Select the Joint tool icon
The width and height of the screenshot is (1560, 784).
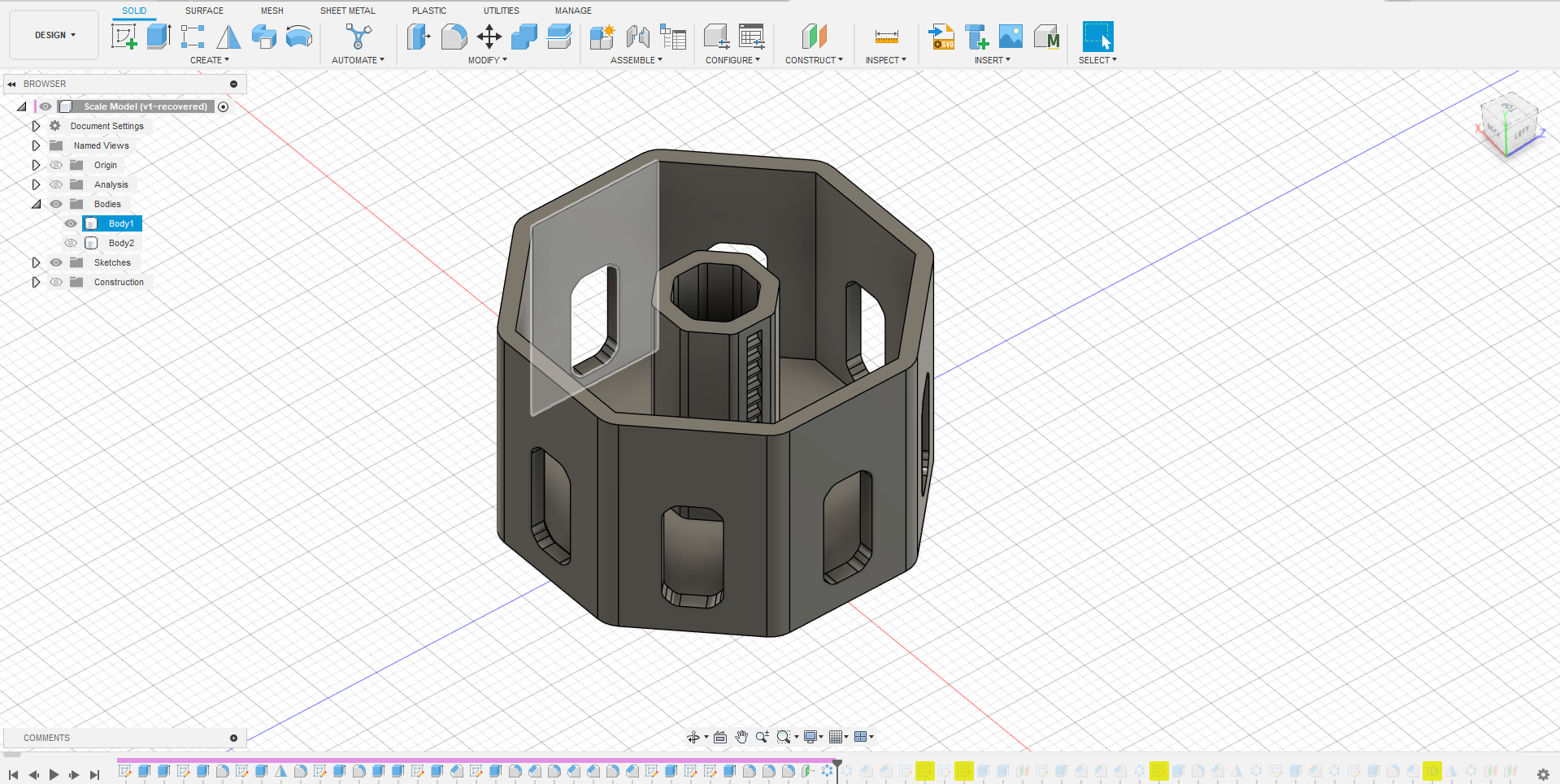[x=638, y=37]
